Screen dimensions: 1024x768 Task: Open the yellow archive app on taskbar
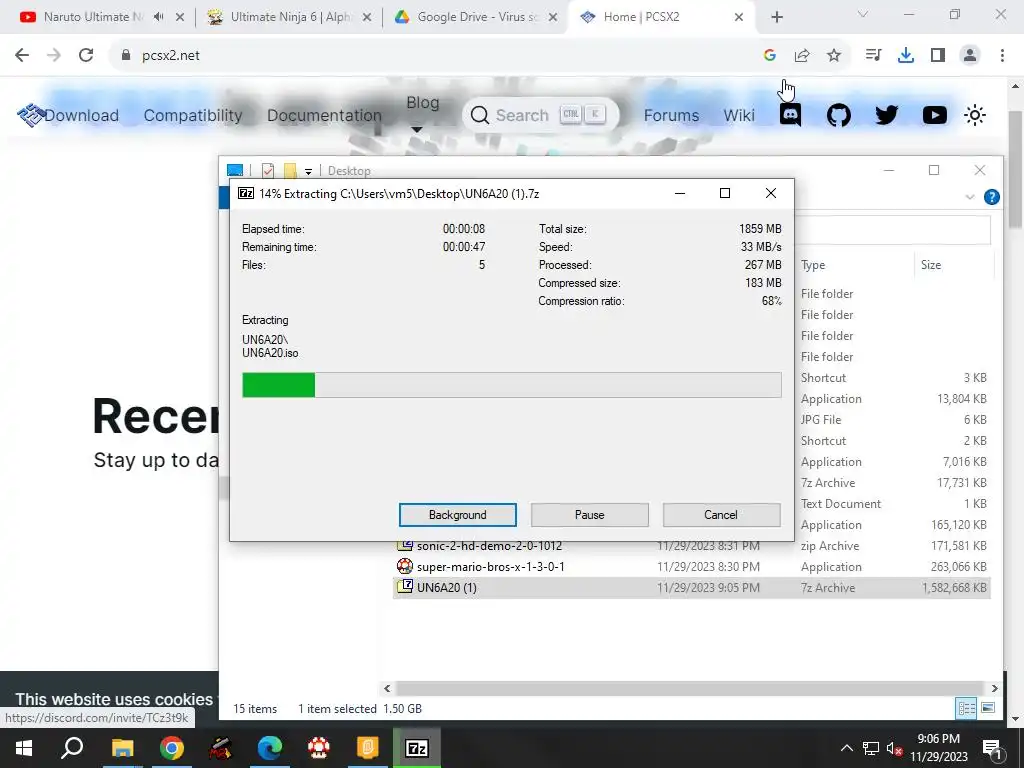point(368,748)
